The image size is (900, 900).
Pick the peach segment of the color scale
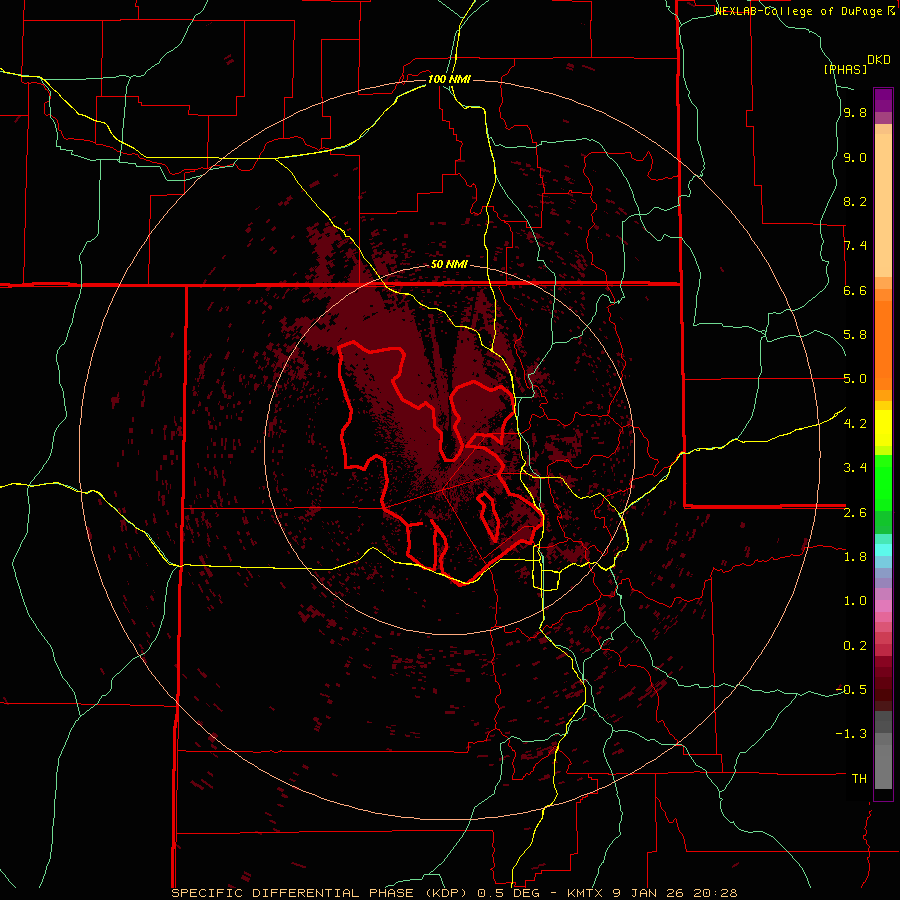(x=883, y=205)
